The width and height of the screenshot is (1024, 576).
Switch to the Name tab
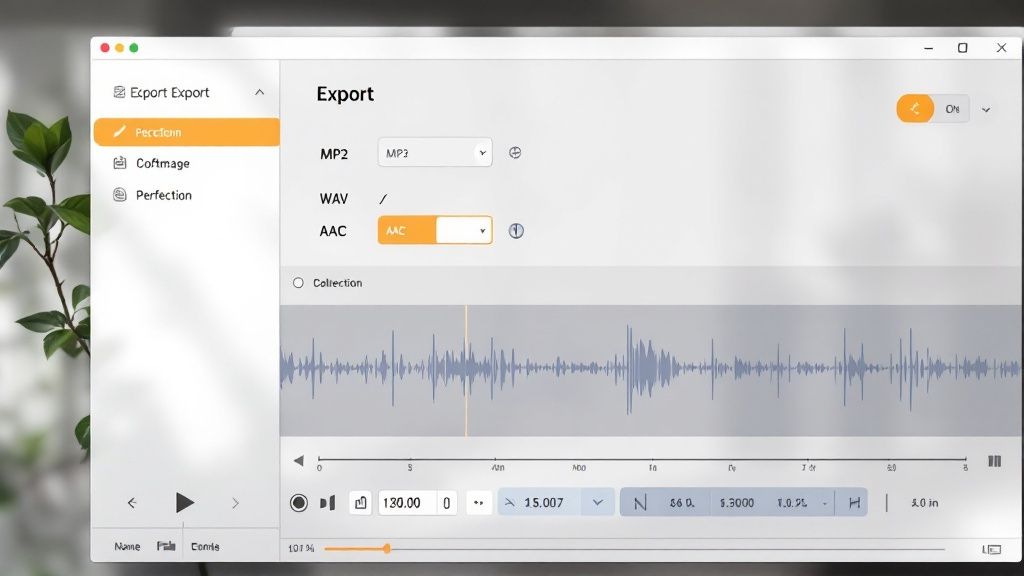tap(127, 547)
